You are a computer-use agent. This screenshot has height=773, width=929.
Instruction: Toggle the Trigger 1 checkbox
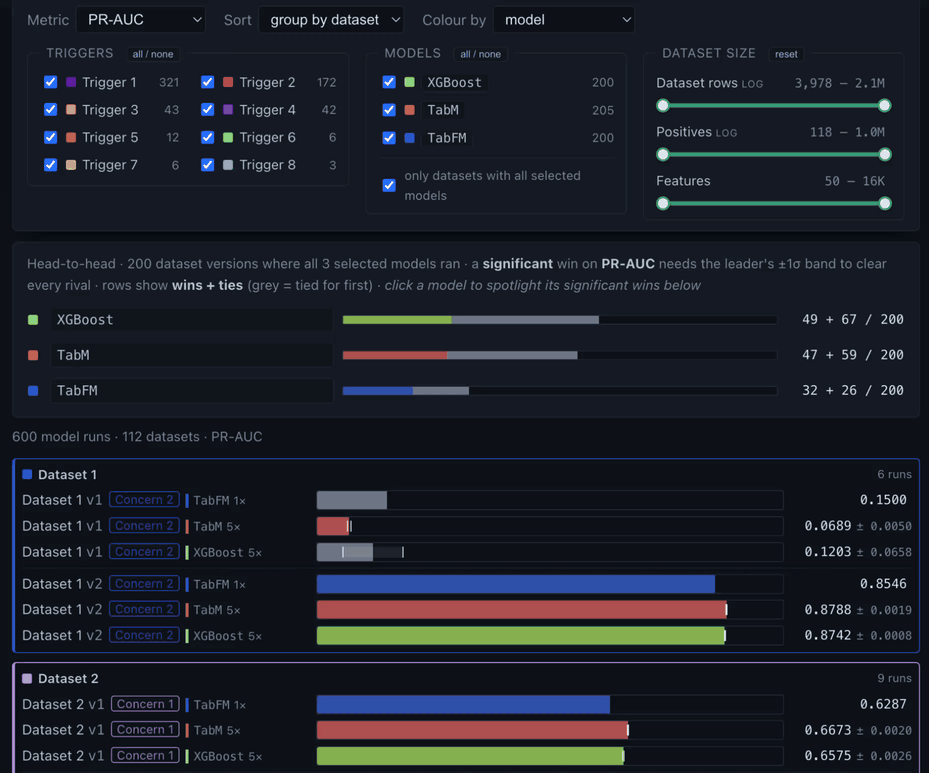click(x=51, y=82)
